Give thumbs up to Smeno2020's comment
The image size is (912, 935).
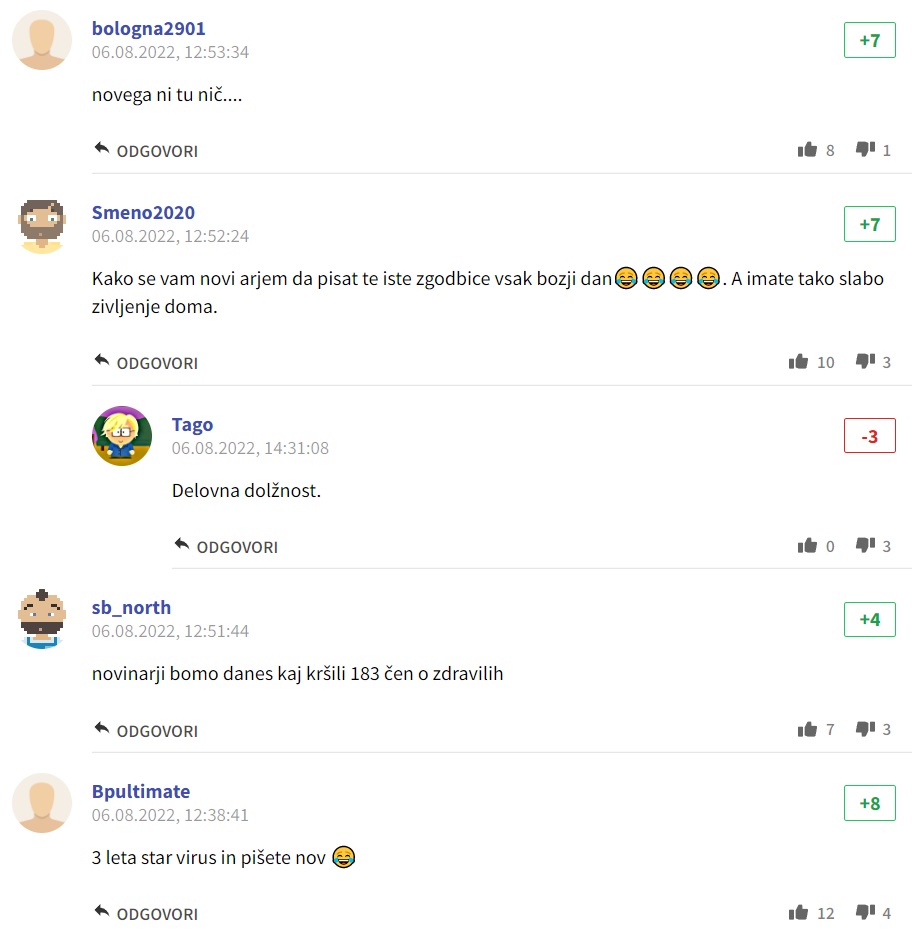click(798, 361)
